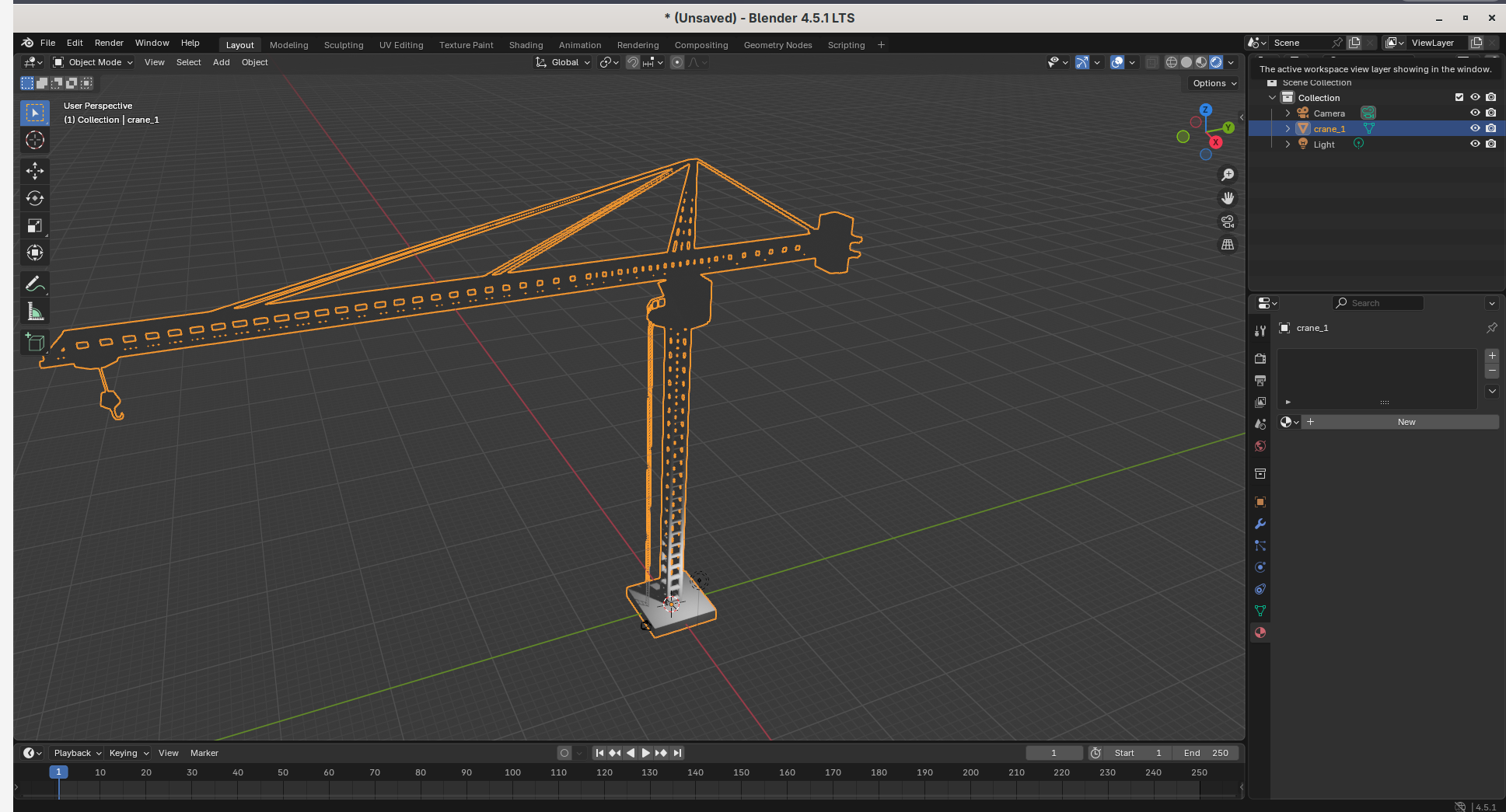Open the Global transform orientation dropdown
Screen dimensions: 1506x812
coord(564,62)
